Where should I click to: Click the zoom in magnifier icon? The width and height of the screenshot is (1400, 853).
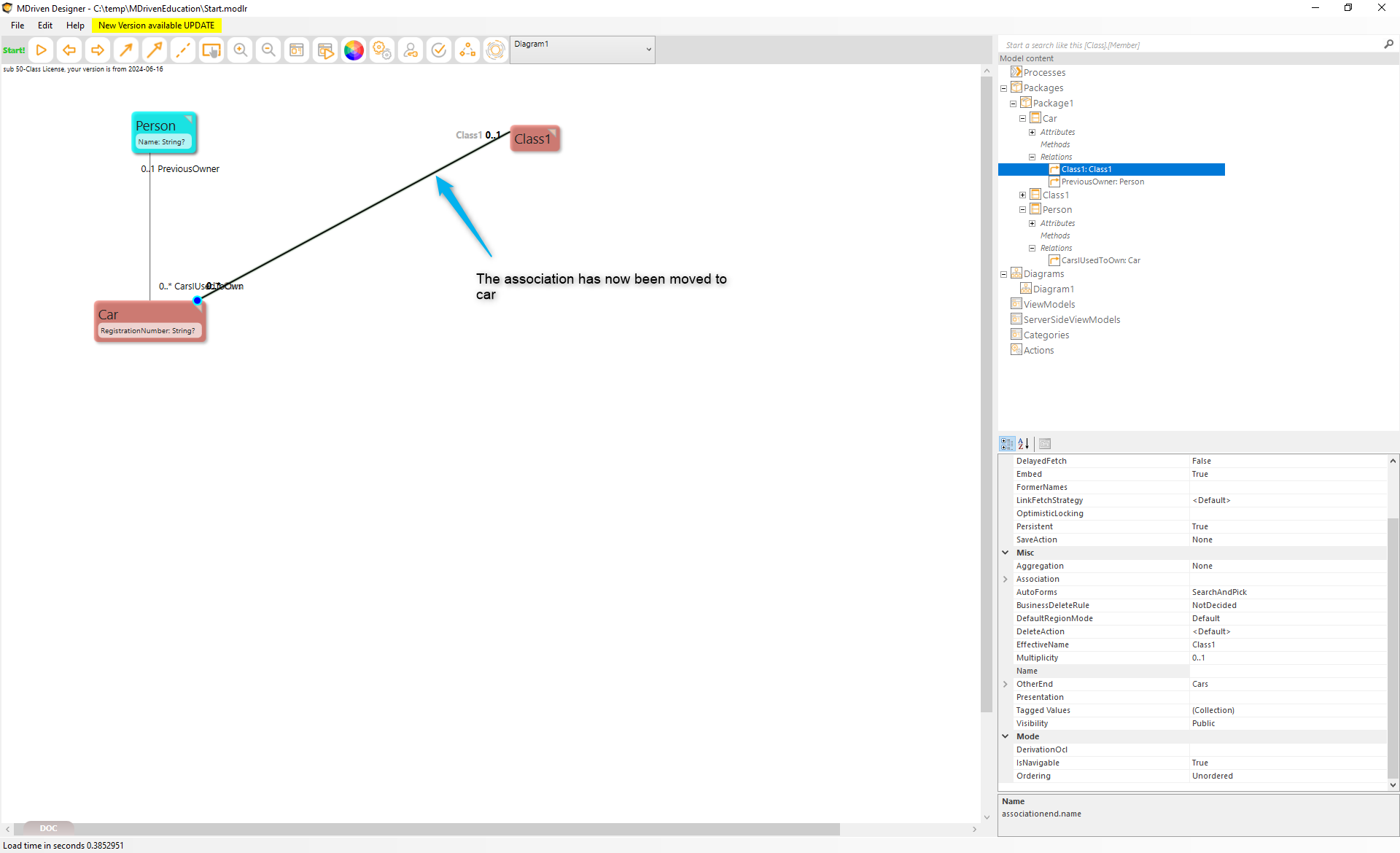[x=240, y=50]
